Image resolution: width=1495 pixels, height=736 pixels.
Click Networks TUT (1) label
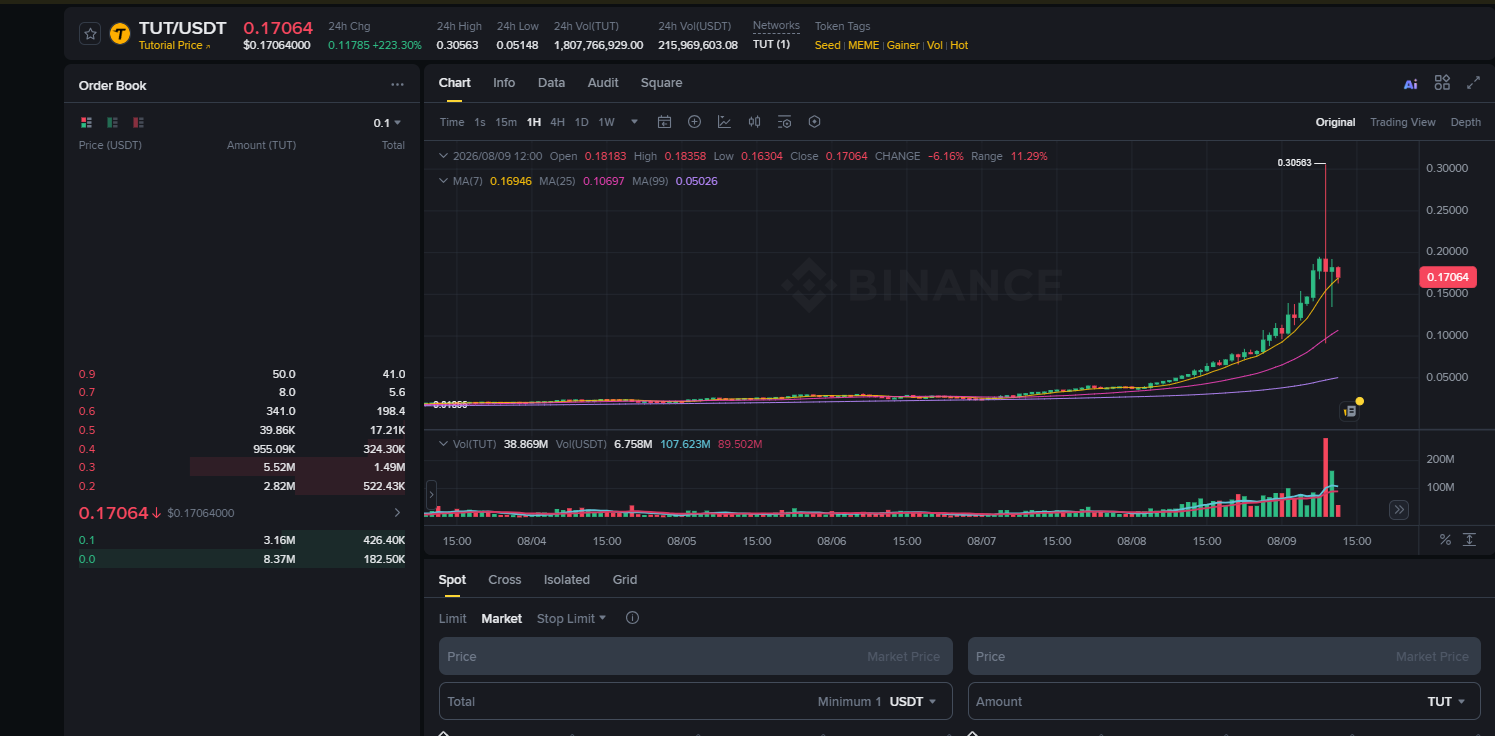pyautogui.click(x=771, y=45)
